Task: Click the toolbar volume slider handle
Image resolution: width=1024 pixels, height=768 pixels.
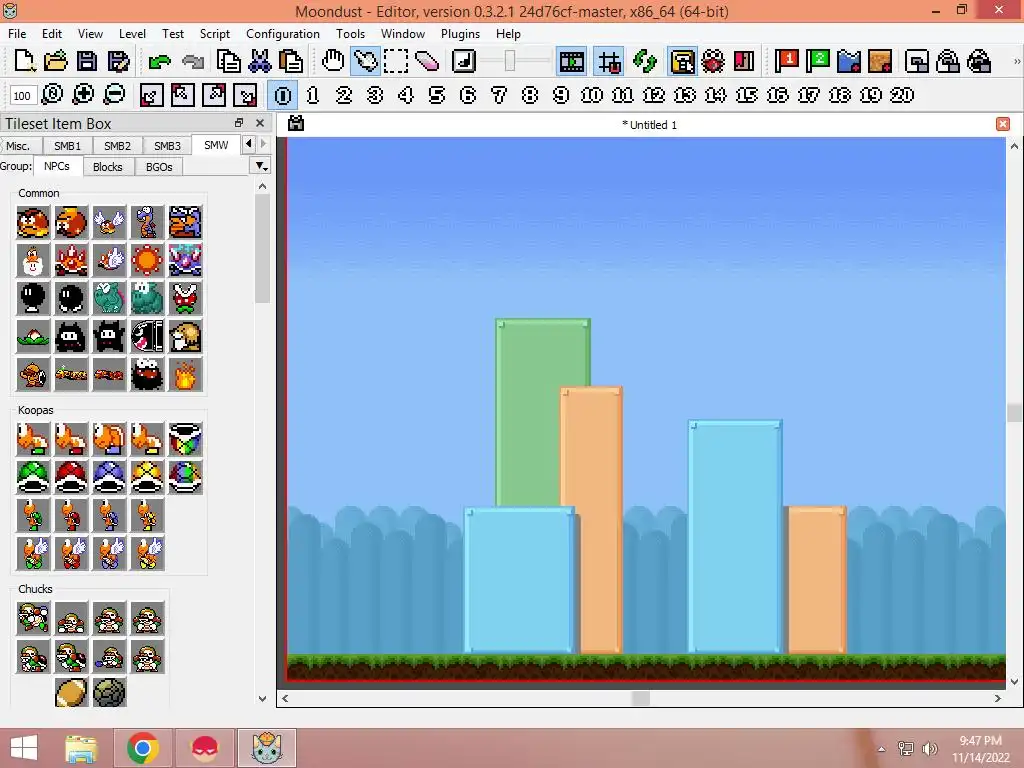Action: [x=510, y=61]
